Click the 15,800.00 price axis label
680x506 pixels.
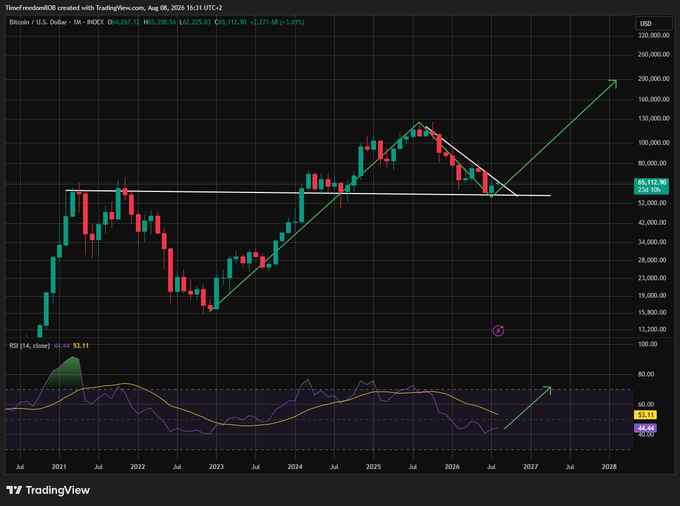[x=654, y=312]
